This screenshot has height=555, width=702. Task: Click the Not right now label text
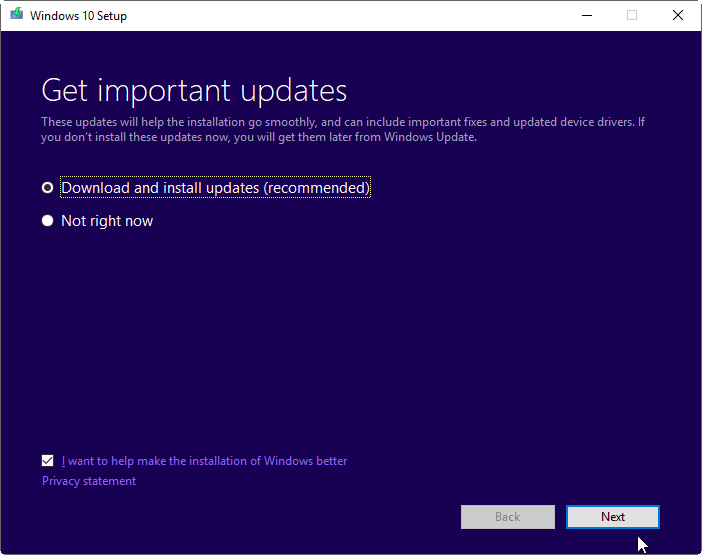click(107, 221)
